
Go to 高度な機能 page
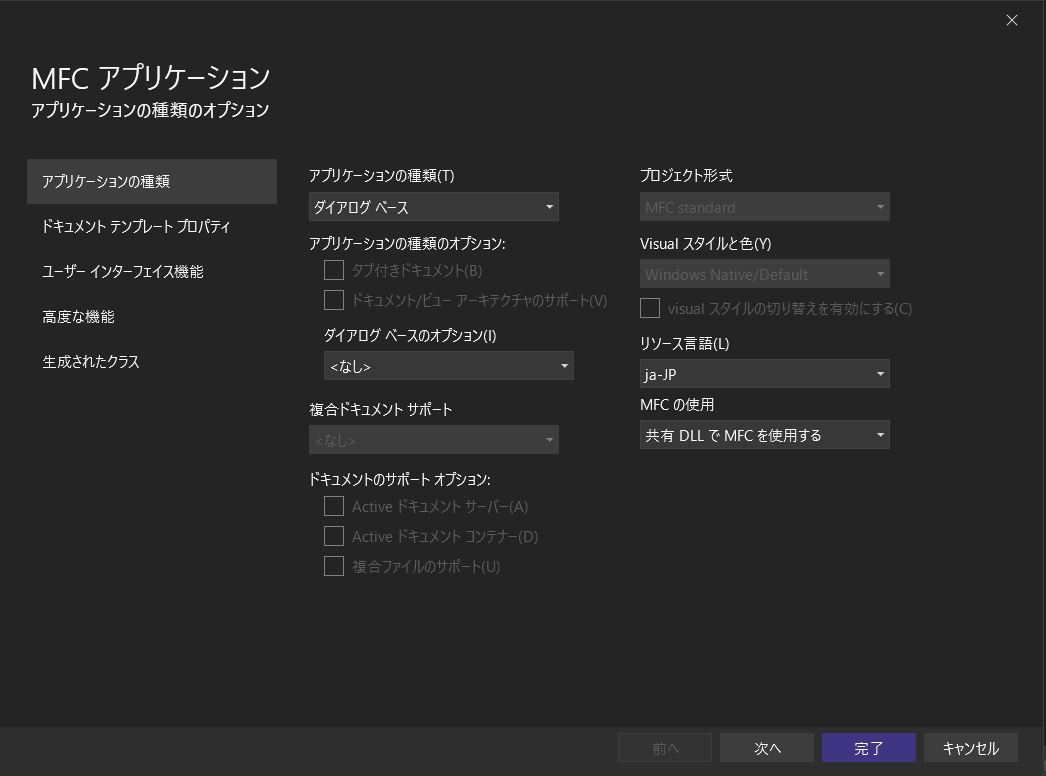[78, 317]
